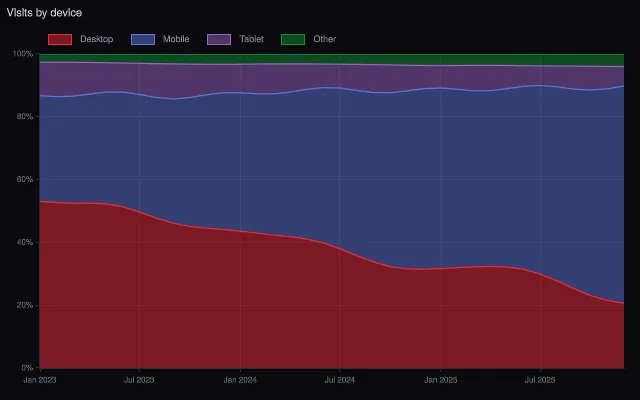Click the 'Tablet' legend label
Image resolution: width=640 pixels, height=400 pixels.
coord(251,39)
